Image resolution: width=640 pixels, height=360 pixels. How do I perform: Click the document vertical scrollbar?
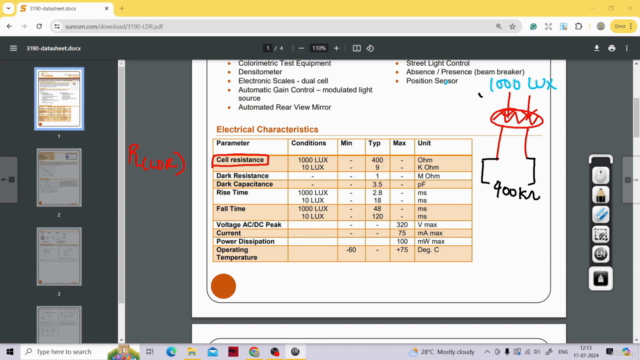click(x=636, y=118)
